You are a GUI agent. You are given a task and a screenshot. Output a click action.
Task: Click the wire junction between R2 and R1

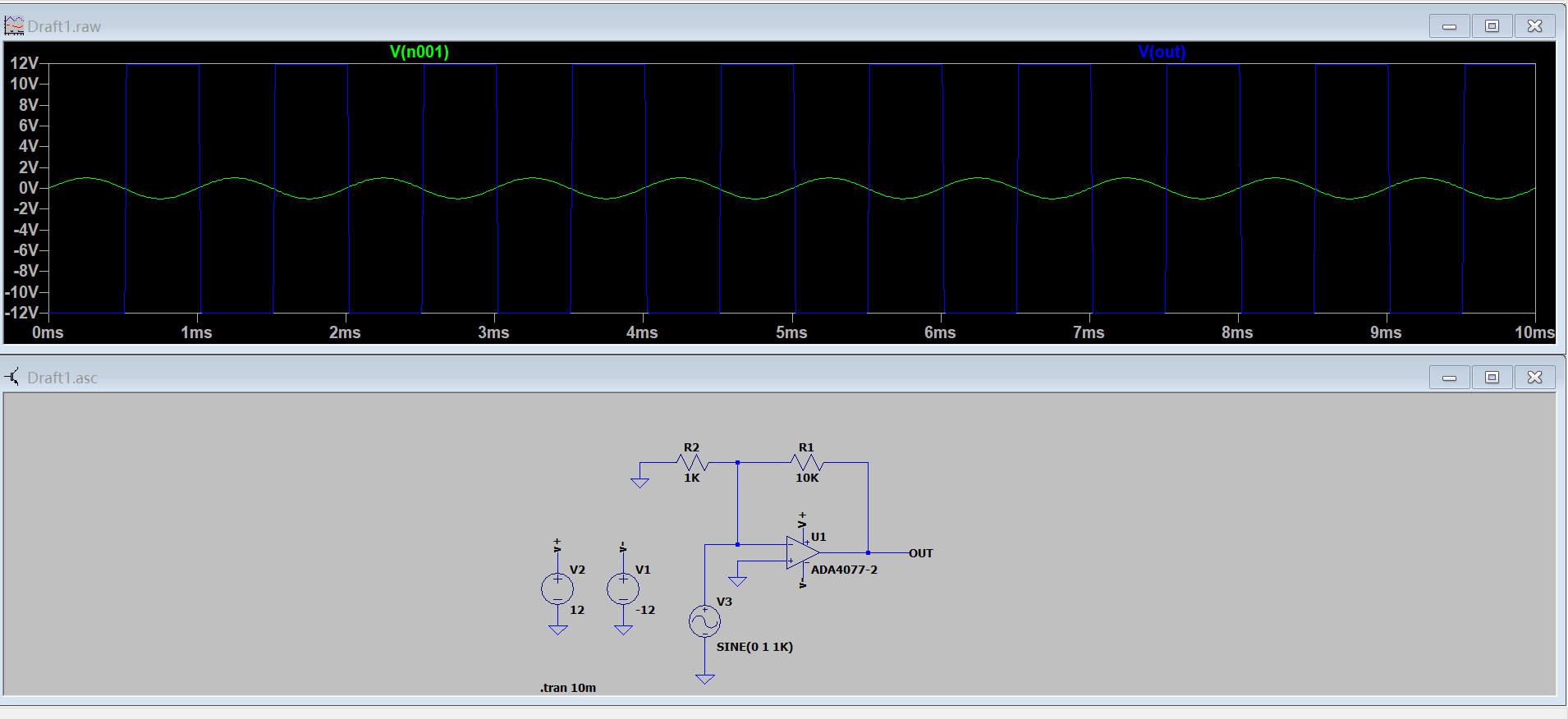tap(737, 463)
